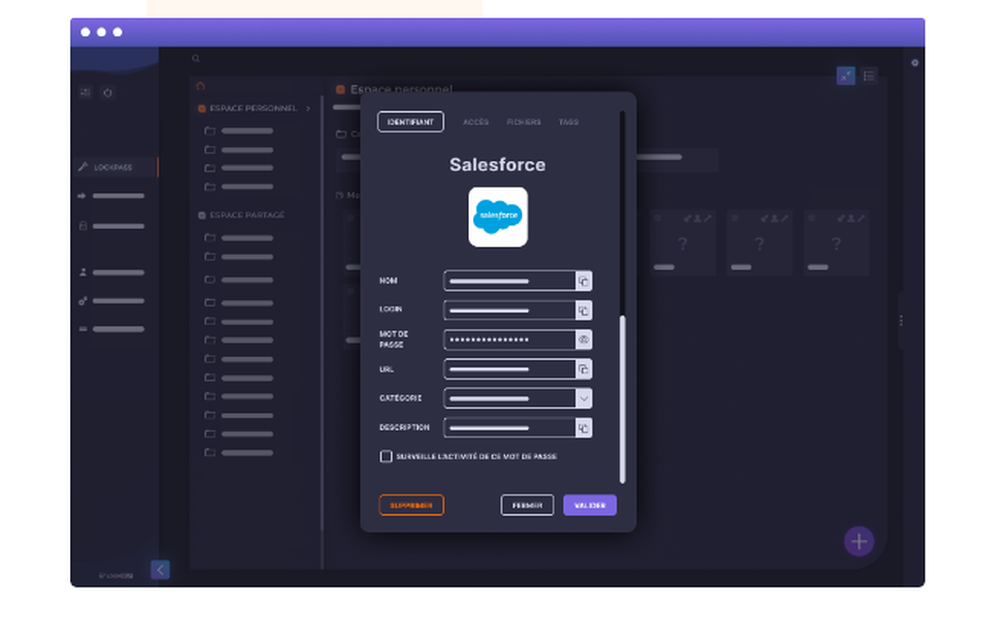1000x619 pixels.
Task: Click inside the Mot de passe field
Action: (510, 340)
